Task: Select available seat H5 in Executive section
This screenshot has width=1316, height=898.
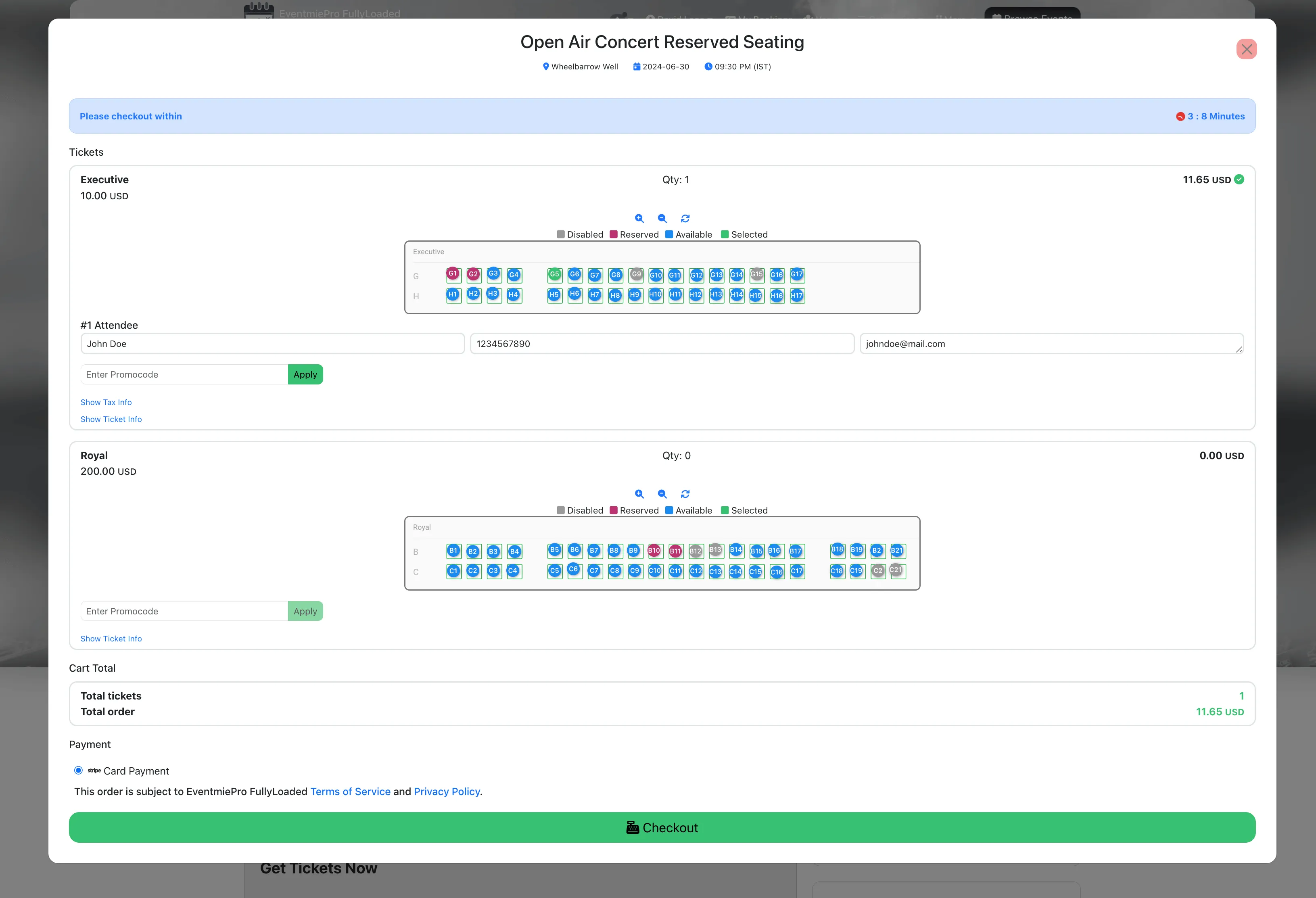Action: click(x=554, y=295)
